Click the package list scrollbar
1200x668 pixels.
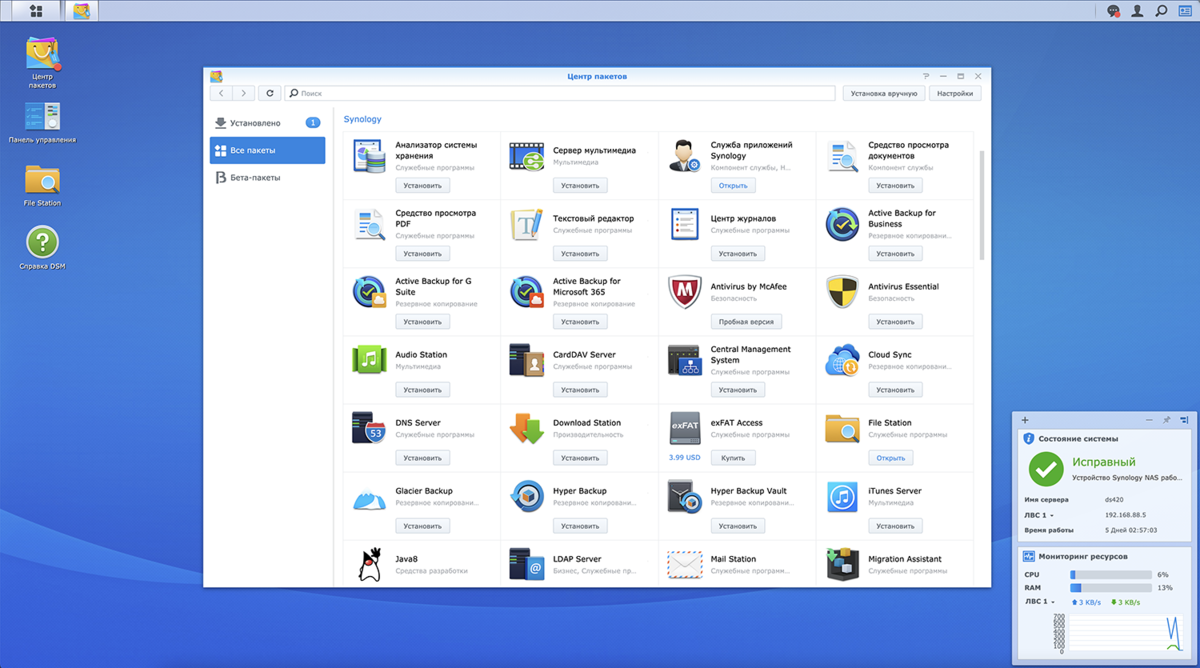tap(983, 203)
